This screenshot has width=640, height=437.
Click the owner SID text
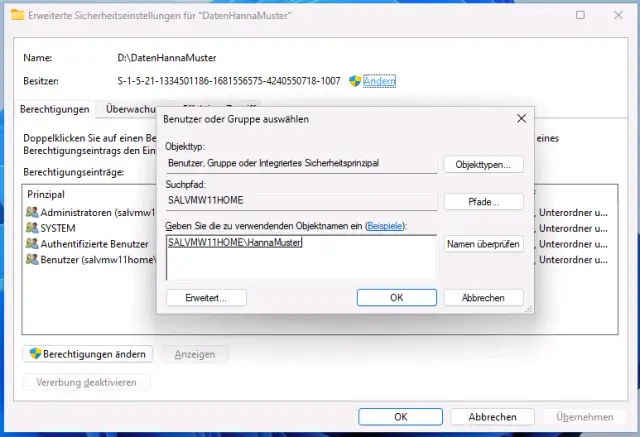click(229, 81)
